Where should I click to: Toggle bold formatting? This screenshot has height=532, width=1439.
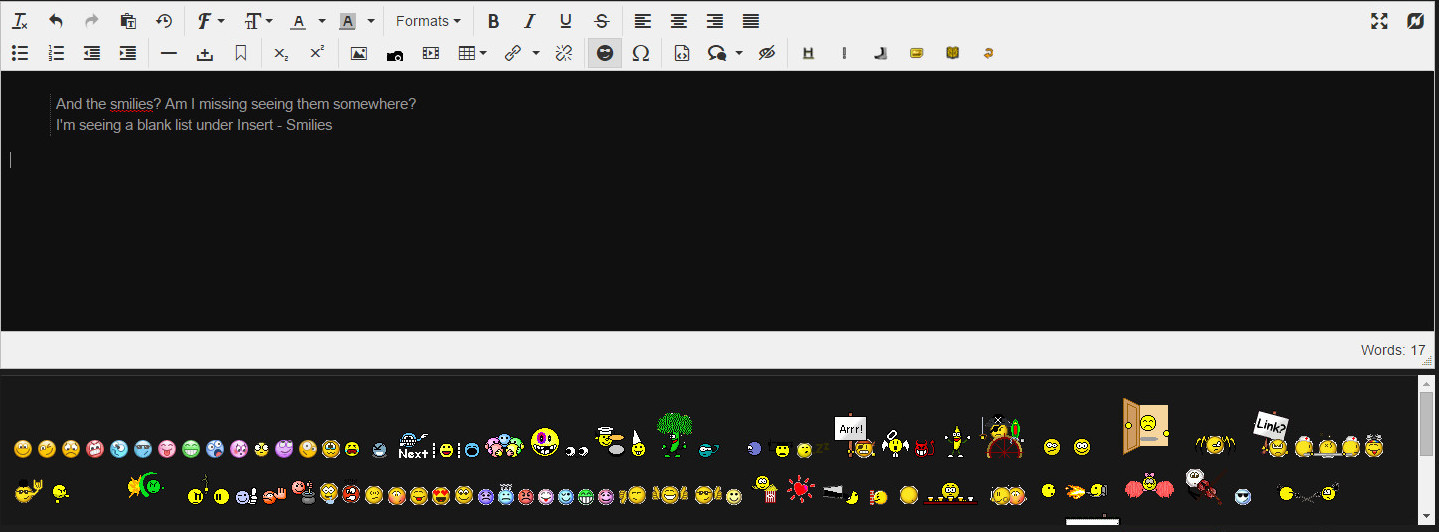493,21
